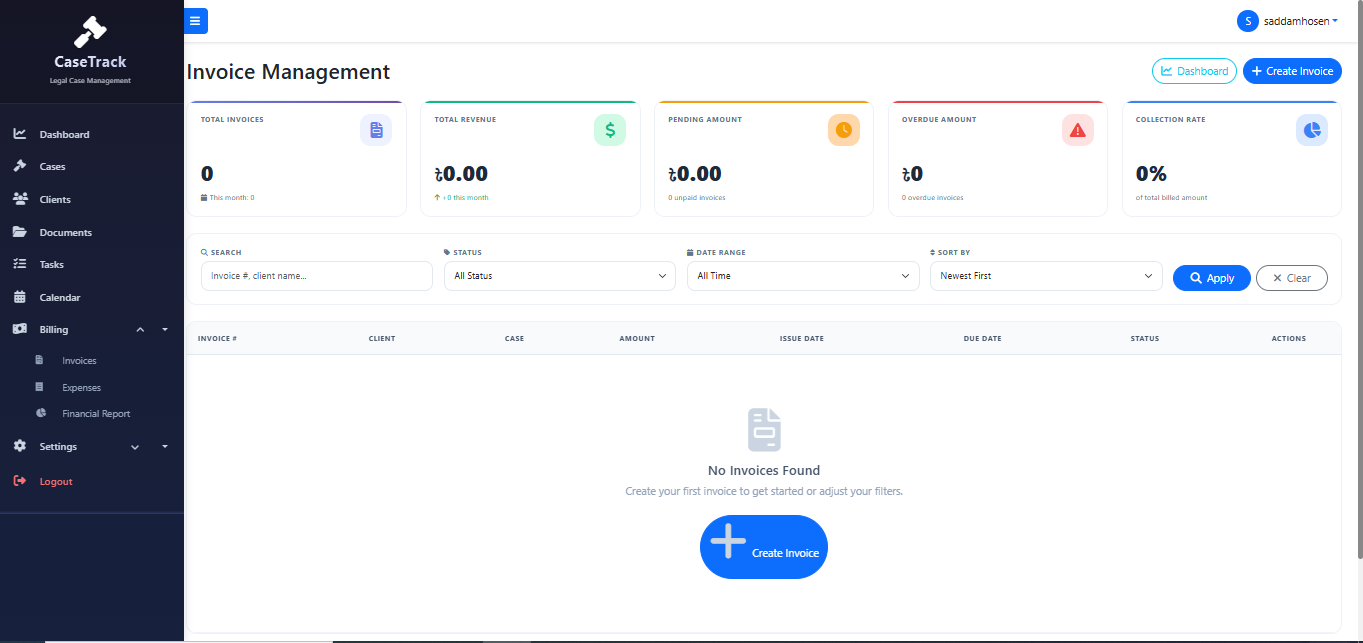This screenshot has width=1363, height=643.
Task: Click the Expenses receipt icon in sidebar
Action: click(x=40, y=387)
